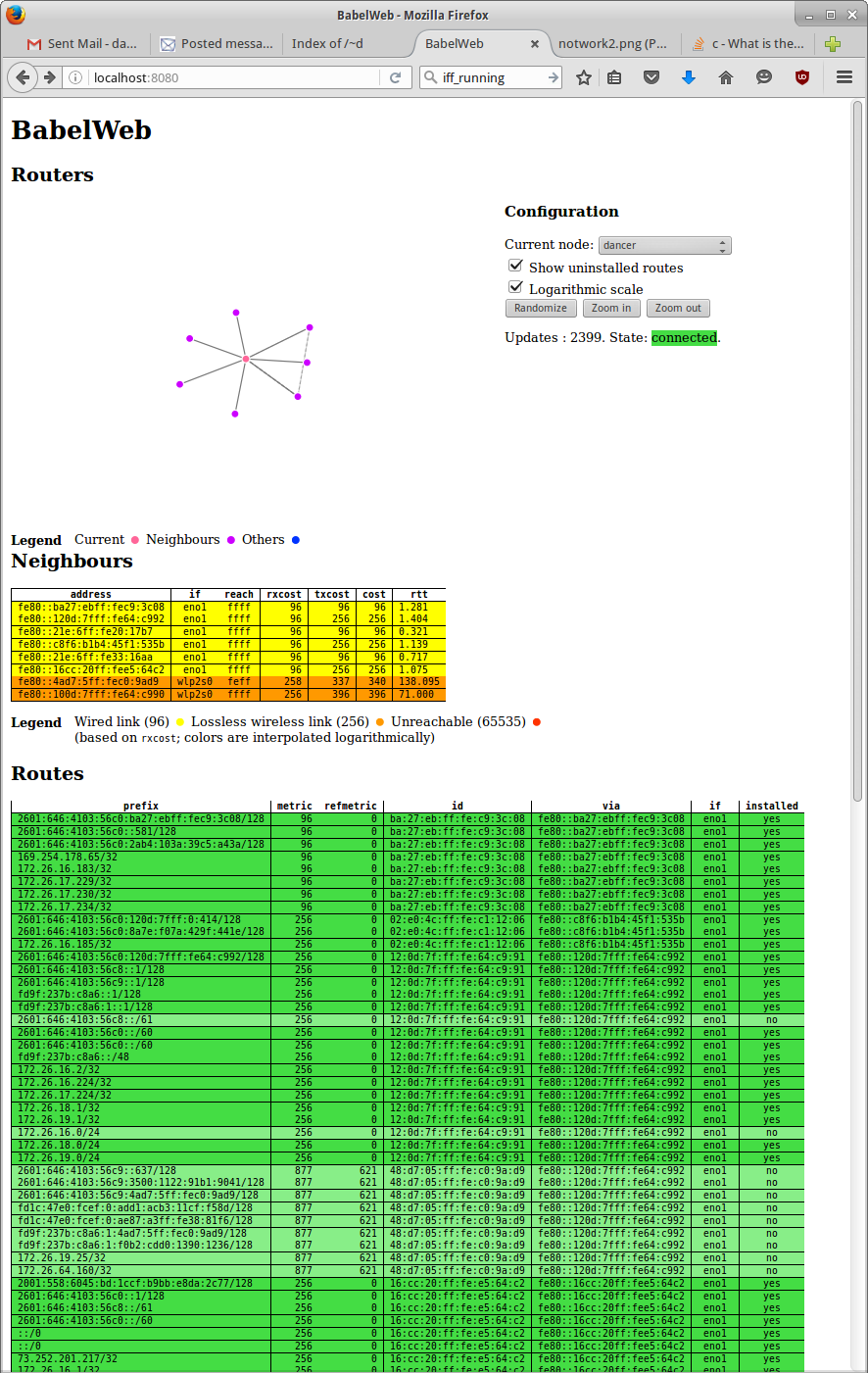
Task: Select route prefix 172.26.16.183/32
Action: [65, 868]
